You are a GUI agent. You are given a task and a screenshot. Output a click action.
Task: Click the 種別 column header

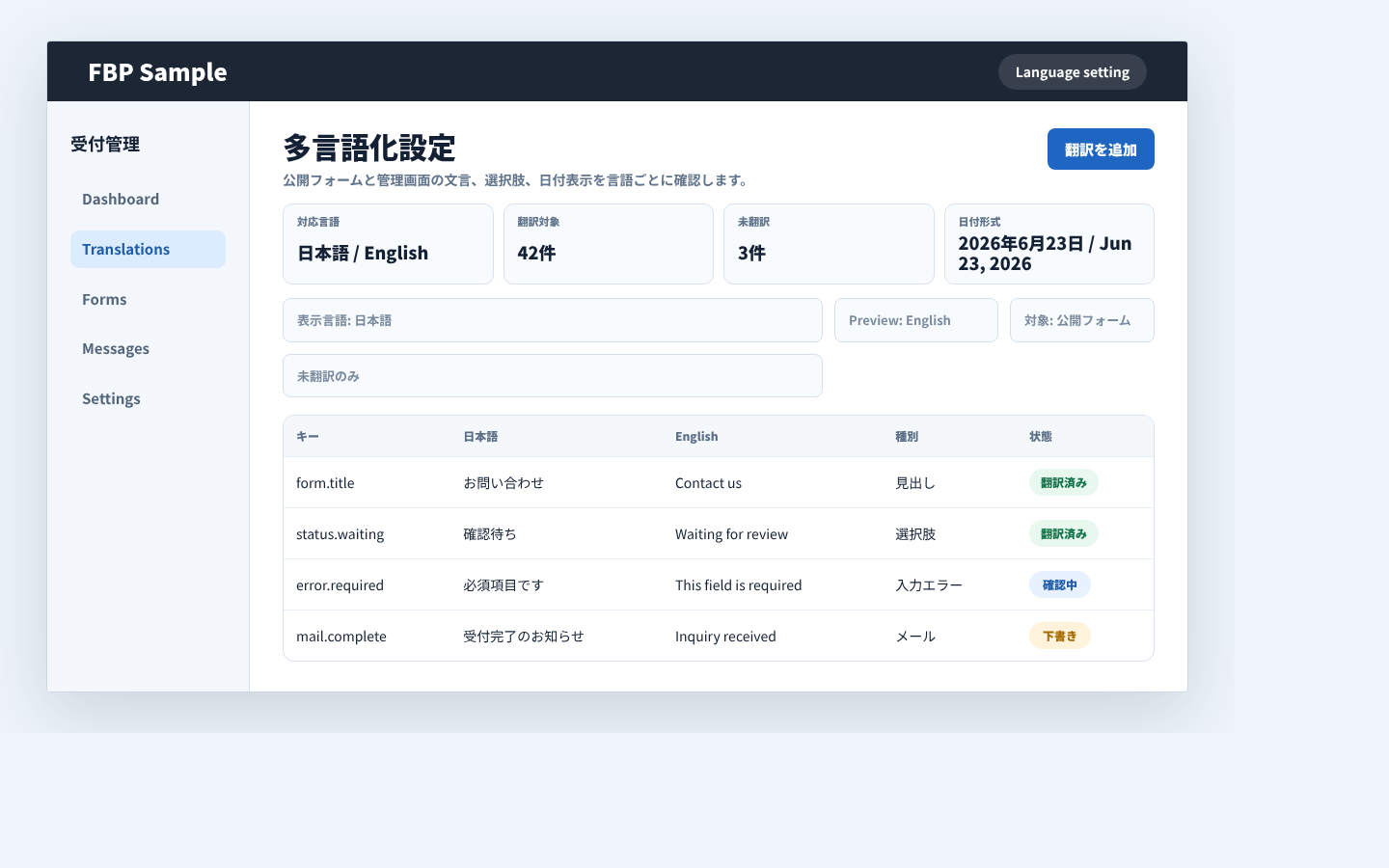[x=907, y=437]
